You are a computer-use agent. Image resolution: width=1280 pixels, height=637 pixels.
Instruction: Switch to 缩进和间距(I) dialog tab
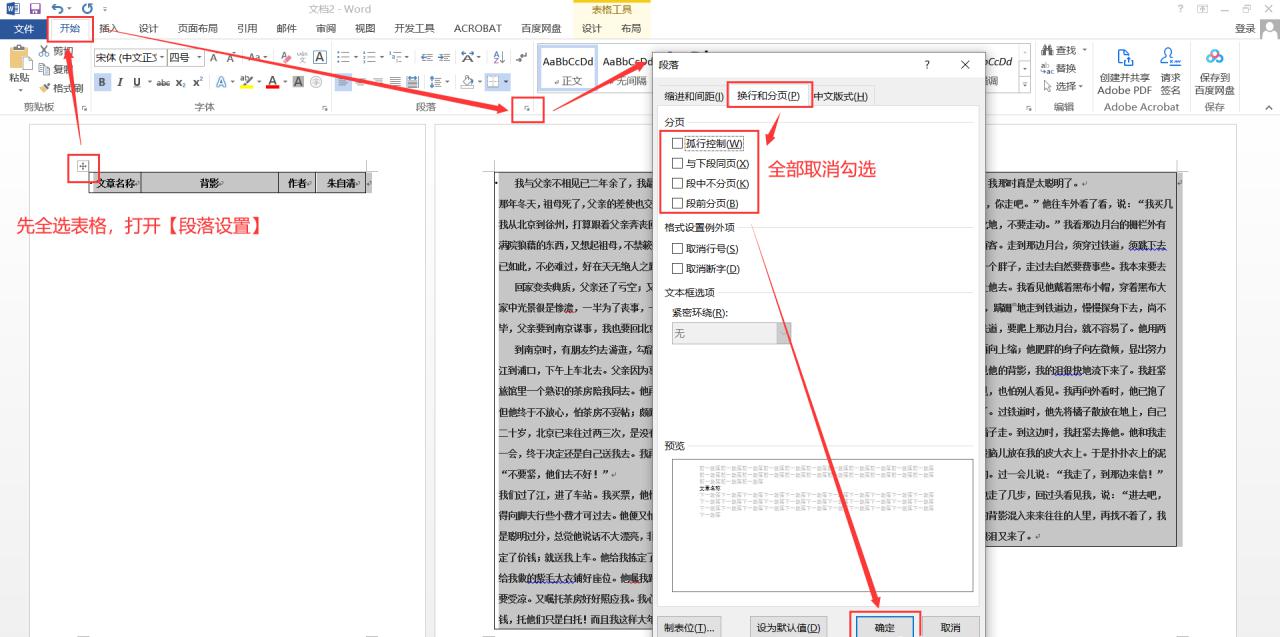point(693,96)
